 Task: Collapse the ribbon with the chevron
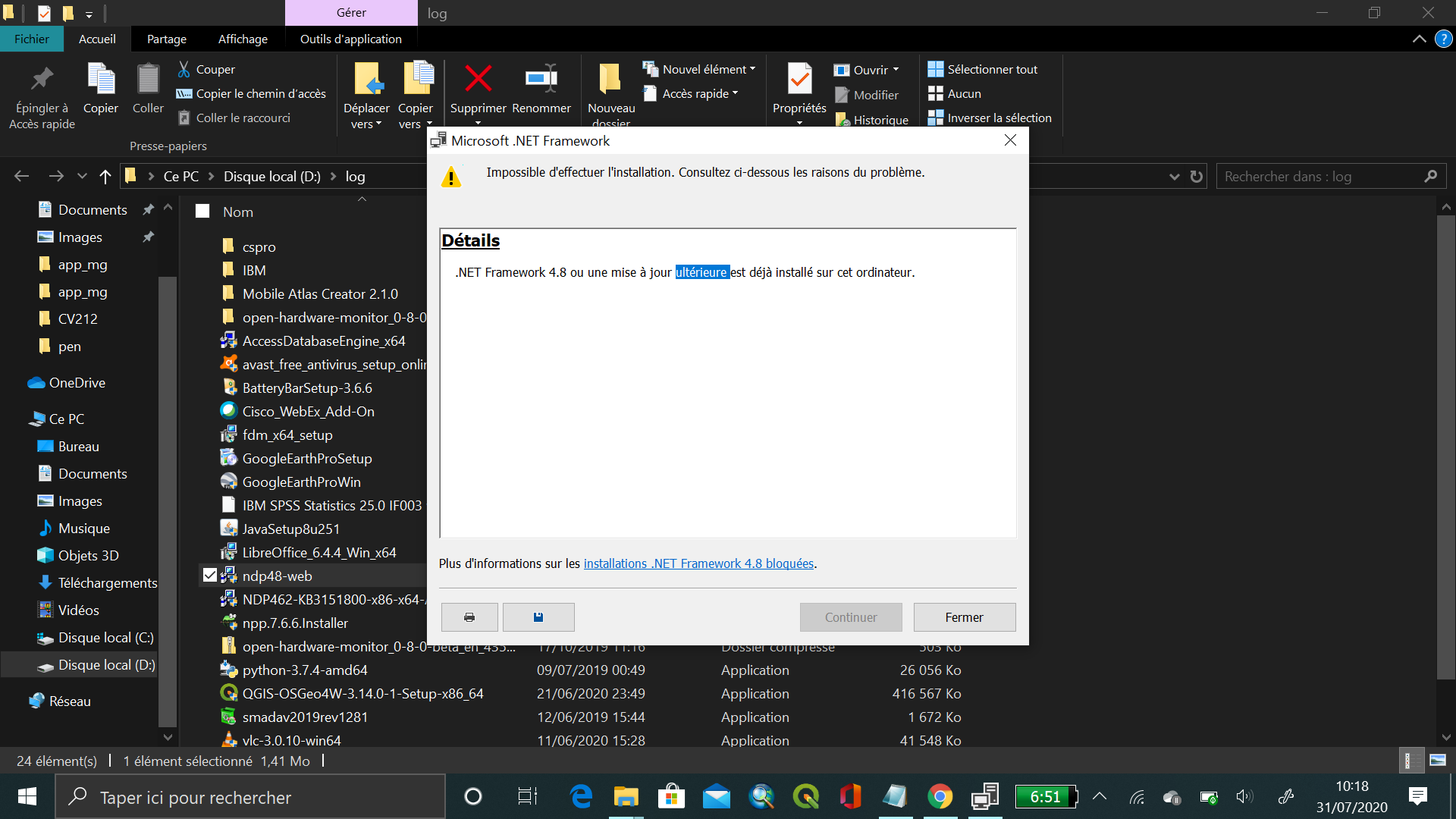click(1419, 39)
